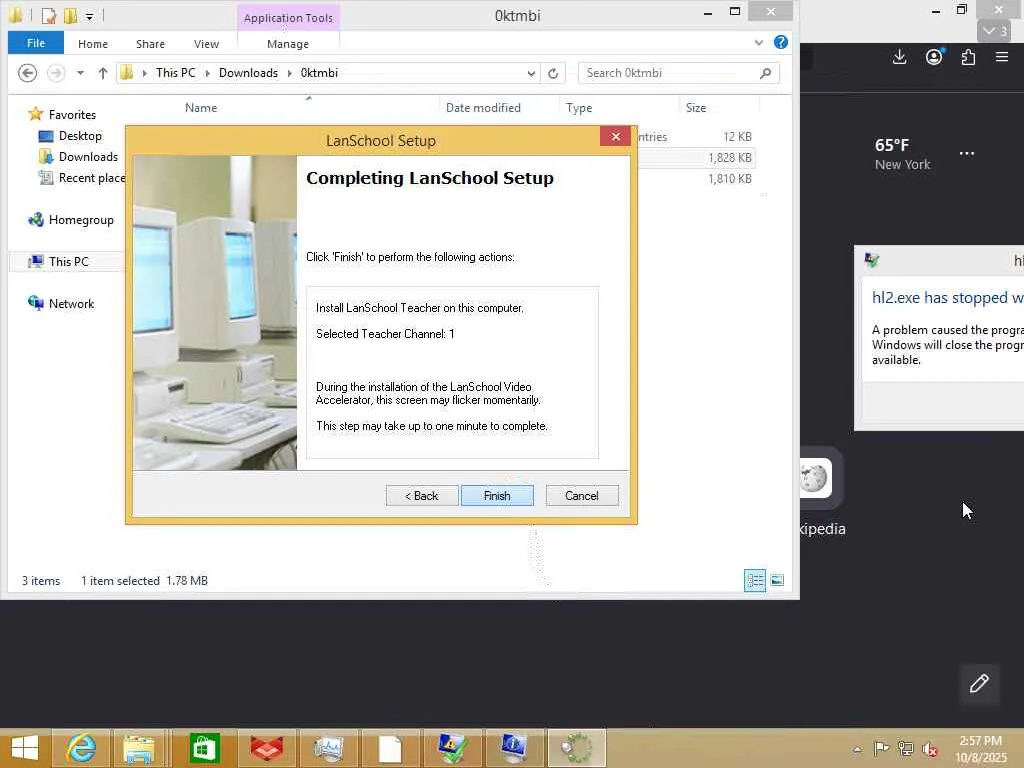The image size is (1024, 768).
Task: Open the Windows Start button
Action: tap(25, 748)
